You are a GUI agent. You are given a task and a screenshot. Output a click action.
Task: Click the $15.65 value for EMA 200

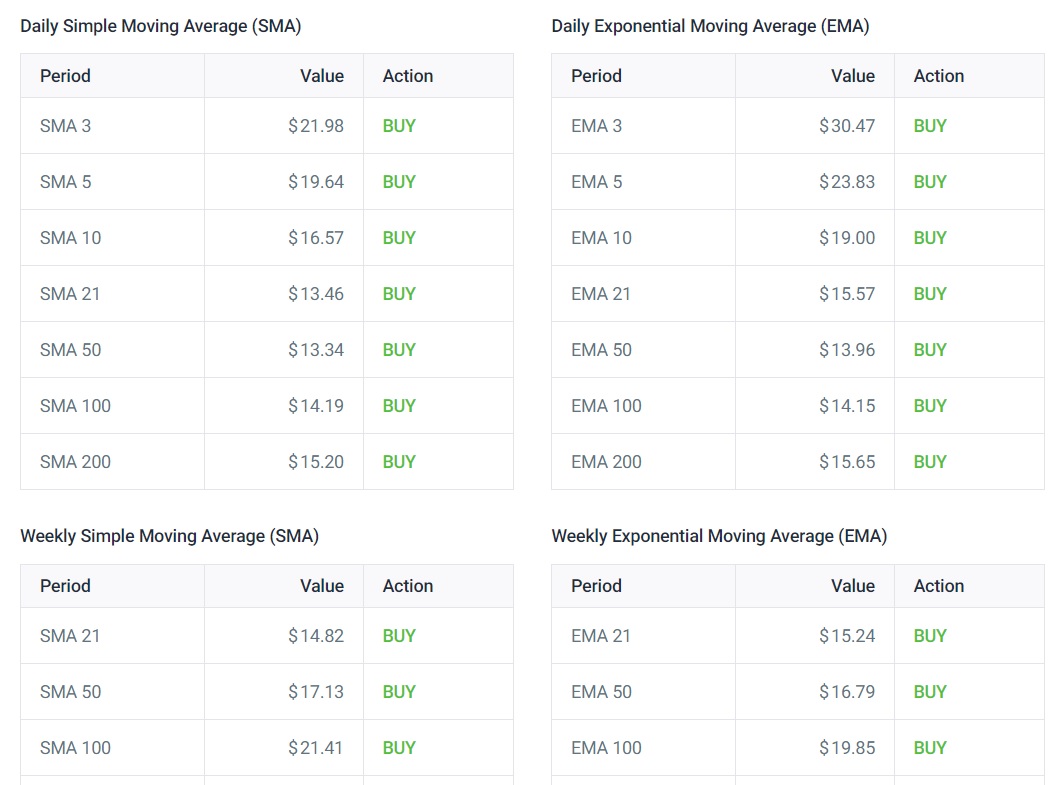click(852, 461)
